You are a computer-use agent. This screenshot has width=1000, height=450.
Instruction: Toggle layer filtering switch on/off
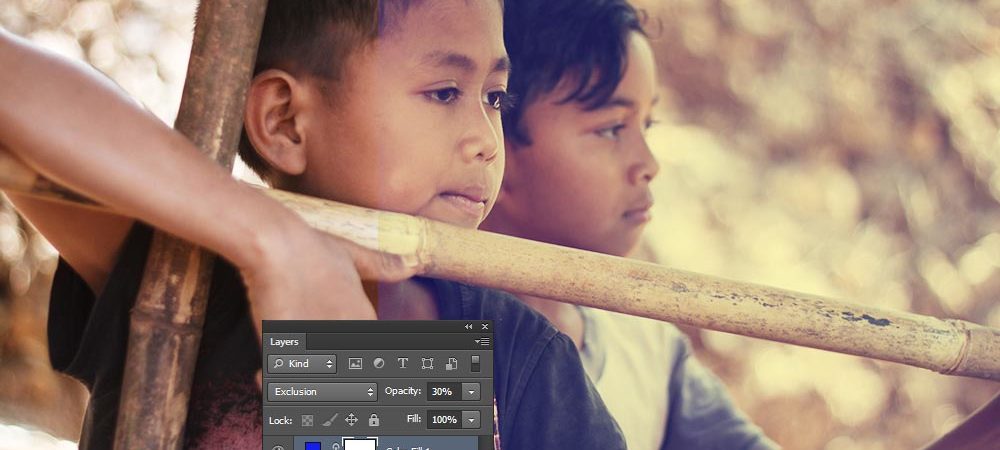click(x=475, y=363)
